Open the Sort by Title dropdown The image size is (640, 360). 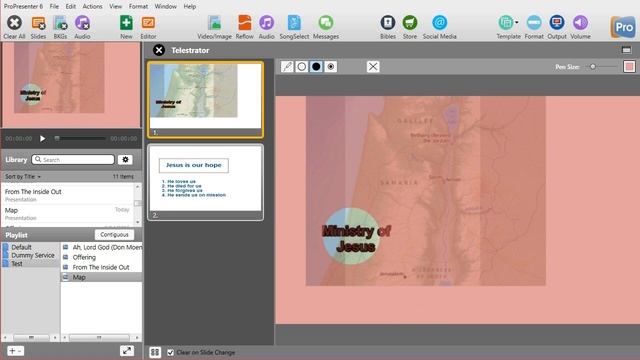click(23, 177)
